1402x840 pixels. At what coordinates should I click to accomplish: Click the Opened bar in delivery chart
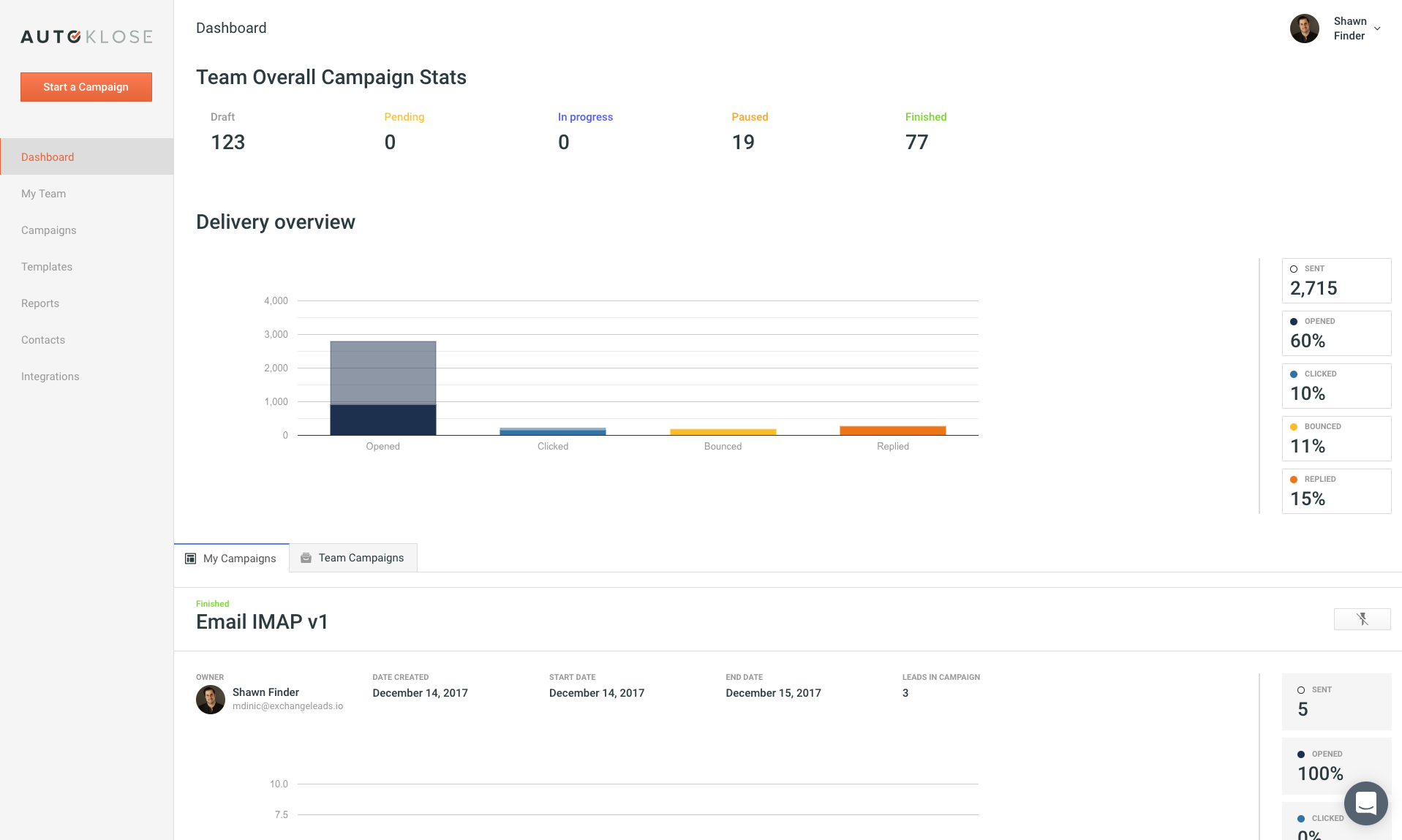pos(382,387)
